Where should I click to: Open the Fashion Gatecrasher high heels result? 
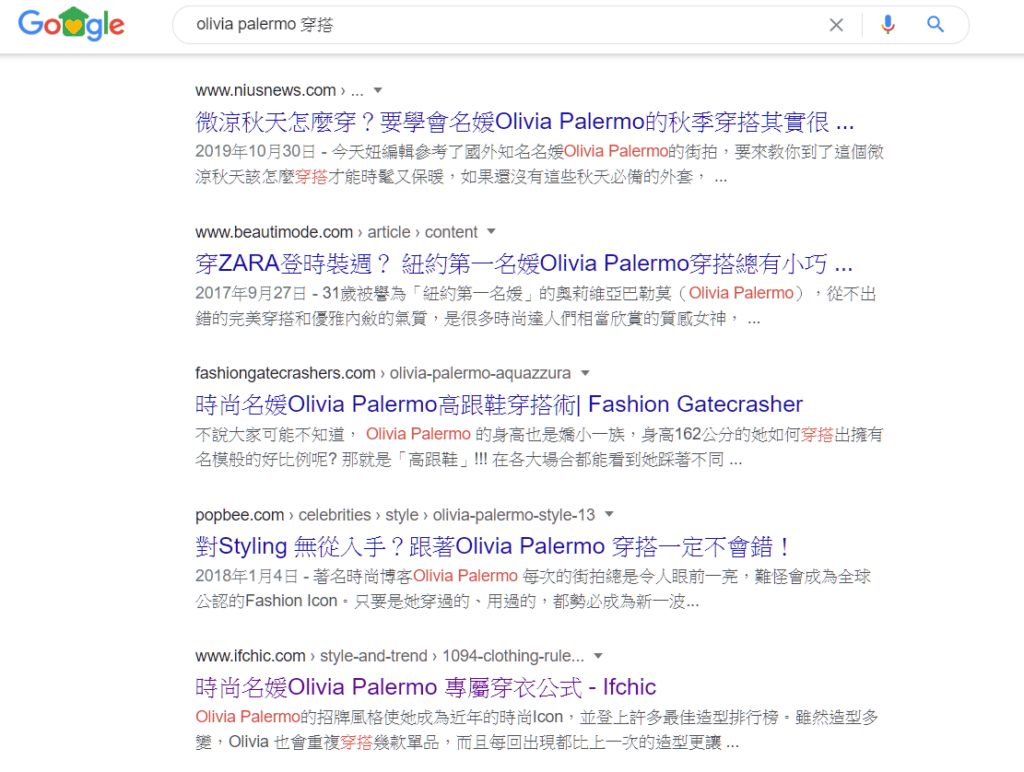pos(499,405)
